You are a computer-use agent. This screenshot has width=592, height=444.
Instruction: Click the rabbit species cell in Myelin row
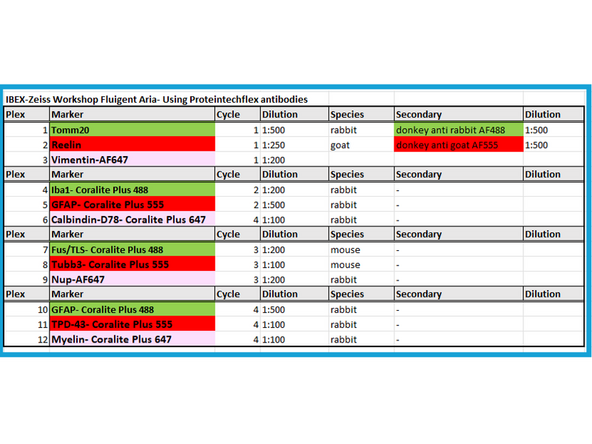(x=361, y=339)
